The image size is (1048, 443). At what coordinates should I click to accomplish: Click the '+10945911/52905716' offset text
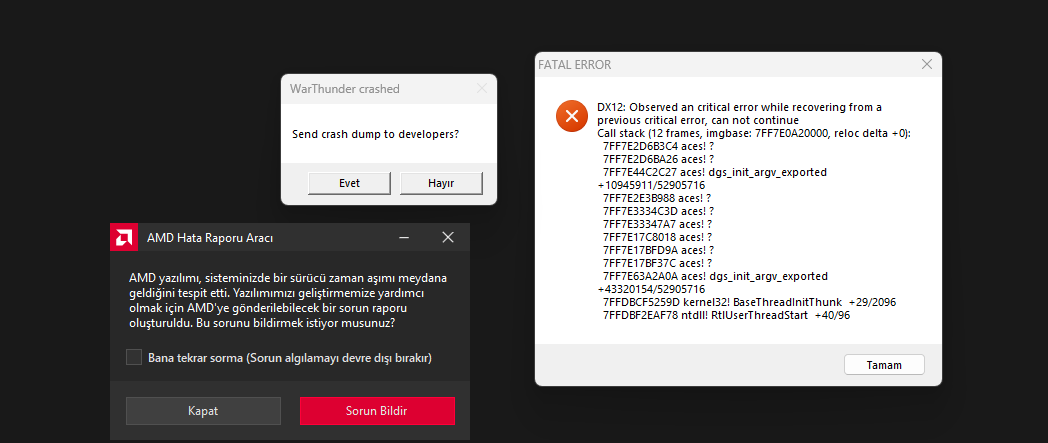(651, 185)
